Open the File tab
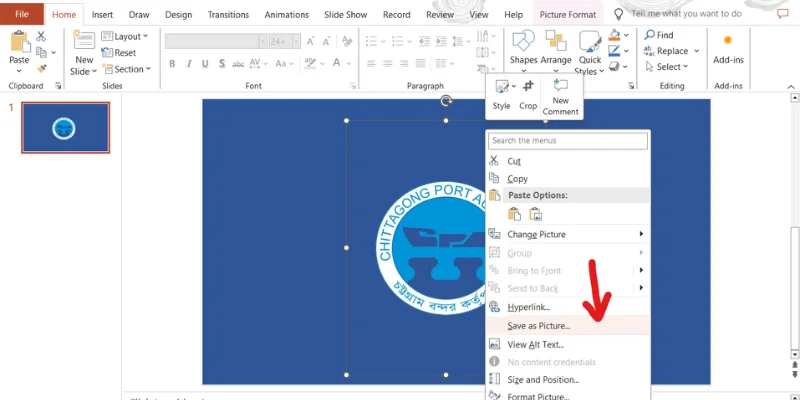 [x=21, y=14]
